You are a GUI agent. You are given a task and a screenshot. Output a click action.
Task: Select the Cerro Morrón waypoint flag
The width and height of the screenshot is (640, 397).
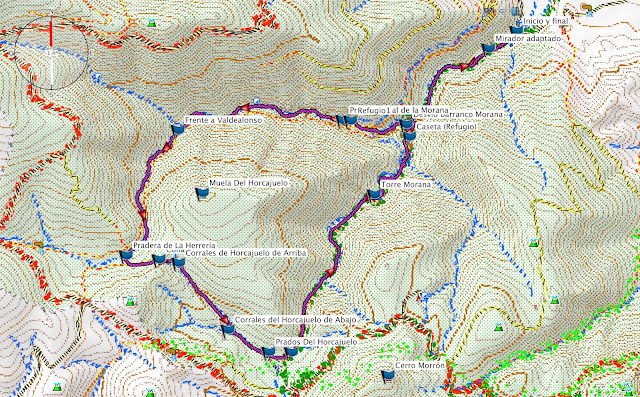388,375
